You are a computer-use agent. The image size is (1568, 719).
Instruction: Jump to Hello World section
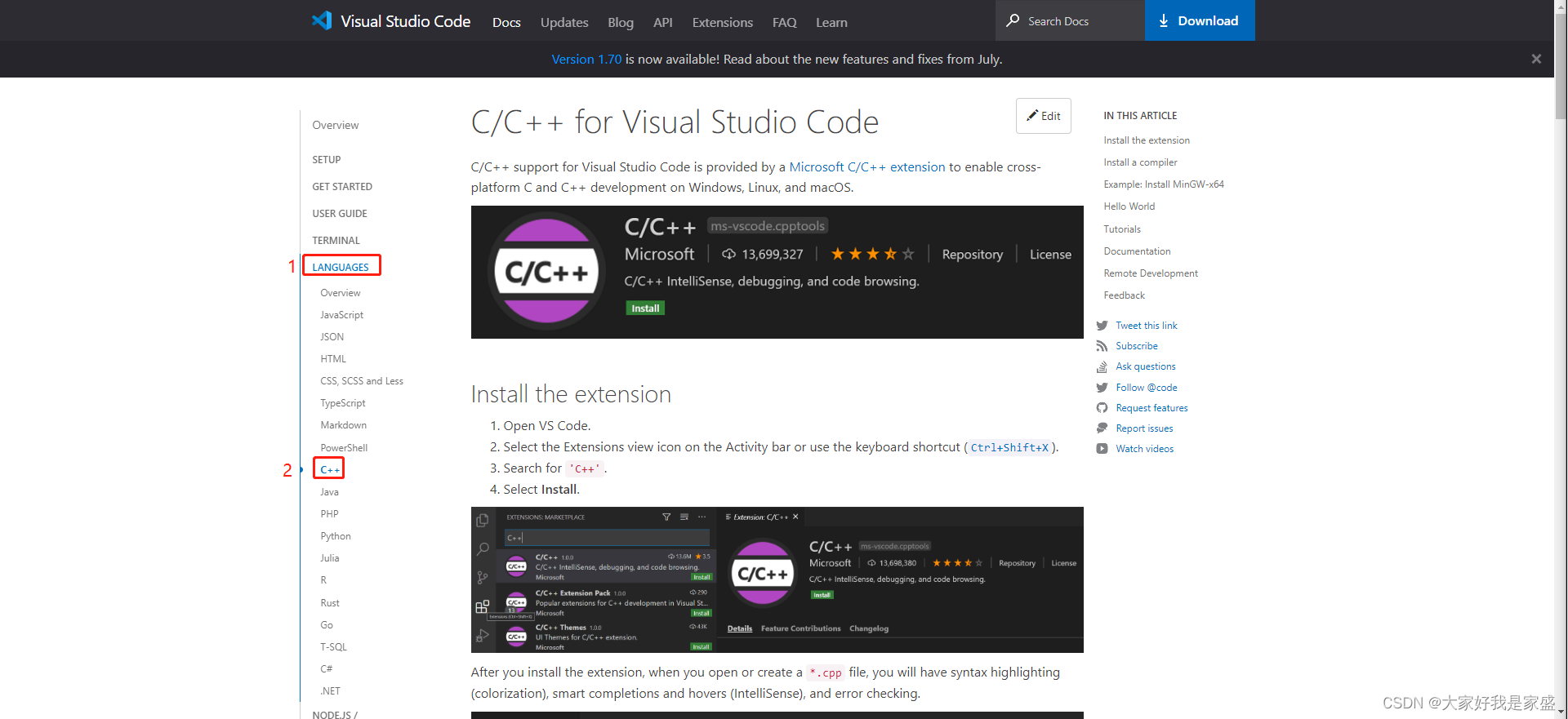click(1129, 206)
